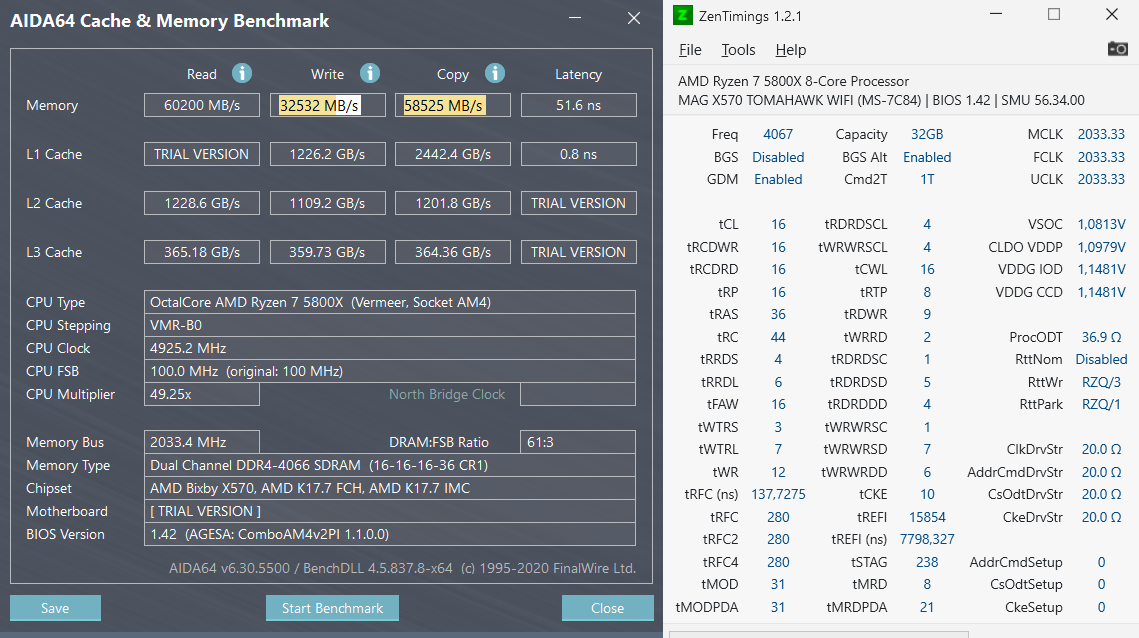1139x638 pixels.
Task: Start the AIDA64 benchmark
Action: (332, 608)
